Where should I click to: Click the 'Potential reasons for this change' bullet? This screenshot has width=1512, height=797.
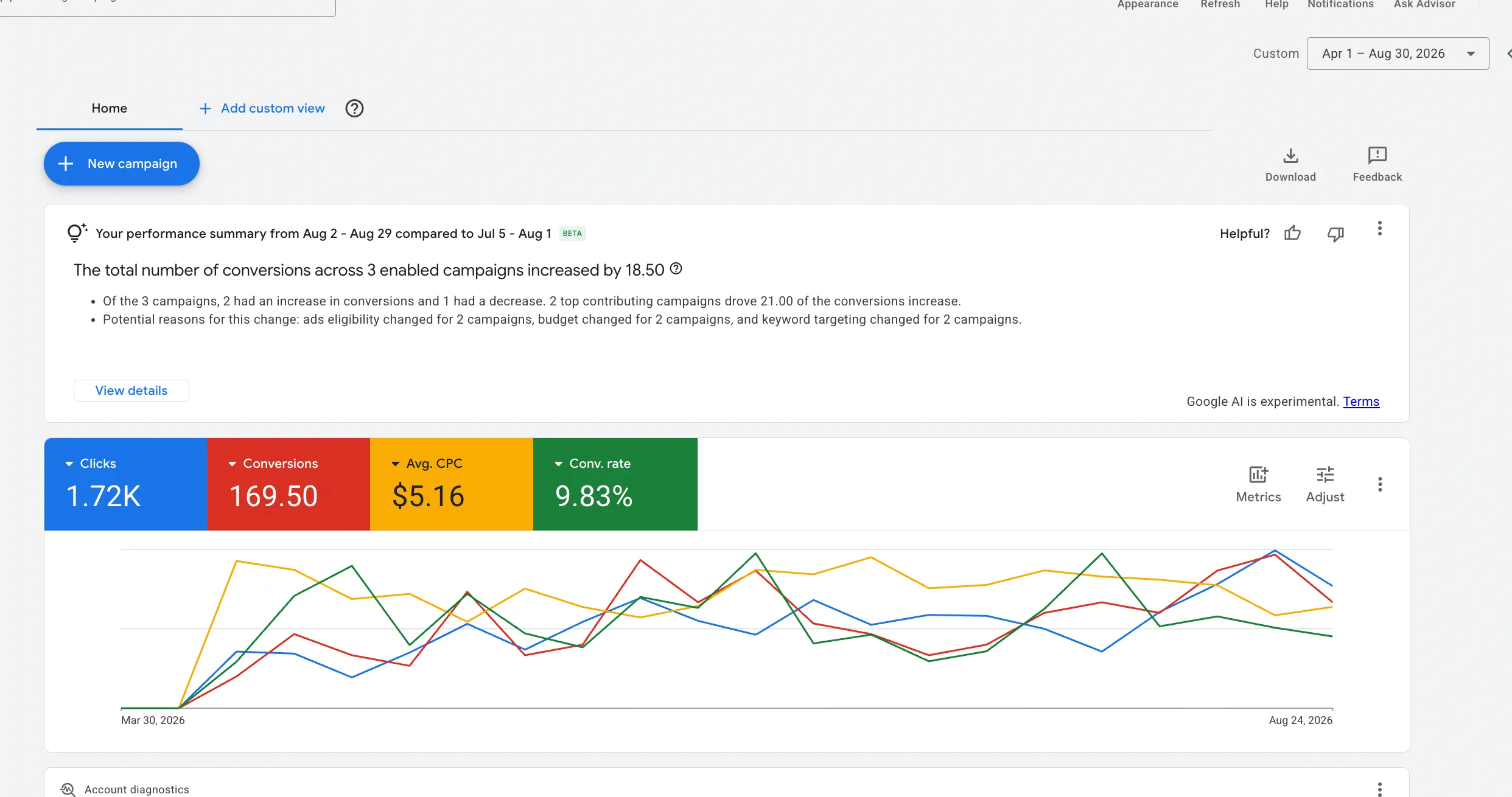point(562,319)
